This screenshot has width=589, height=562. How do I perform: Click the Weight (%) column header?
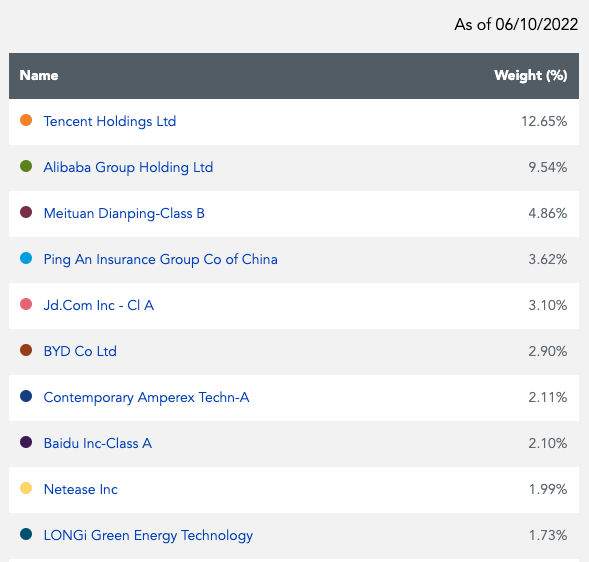pyautogui.click(x=530, y=76)
